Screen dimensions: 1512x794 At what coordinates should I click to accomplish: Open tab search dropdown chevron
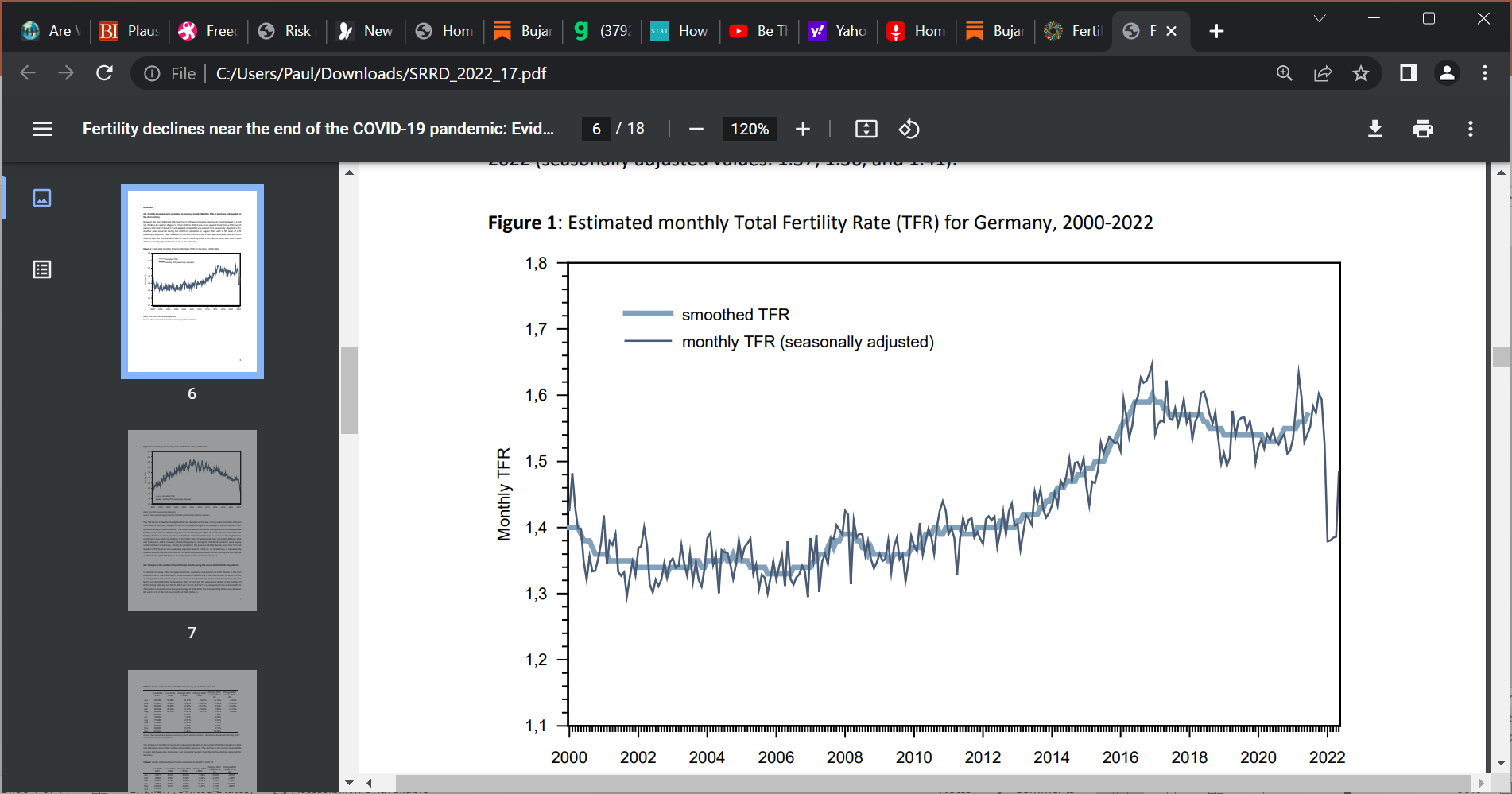tap(1320, 18)
